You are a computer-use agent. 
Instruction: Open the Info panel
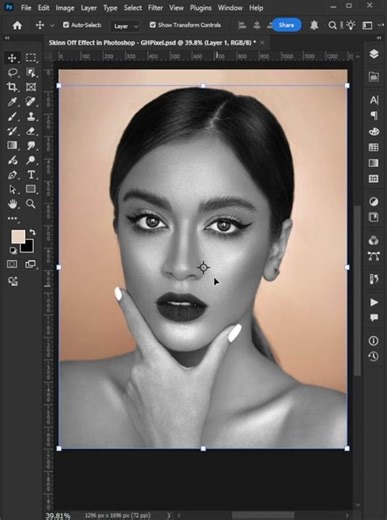point(374,341)
